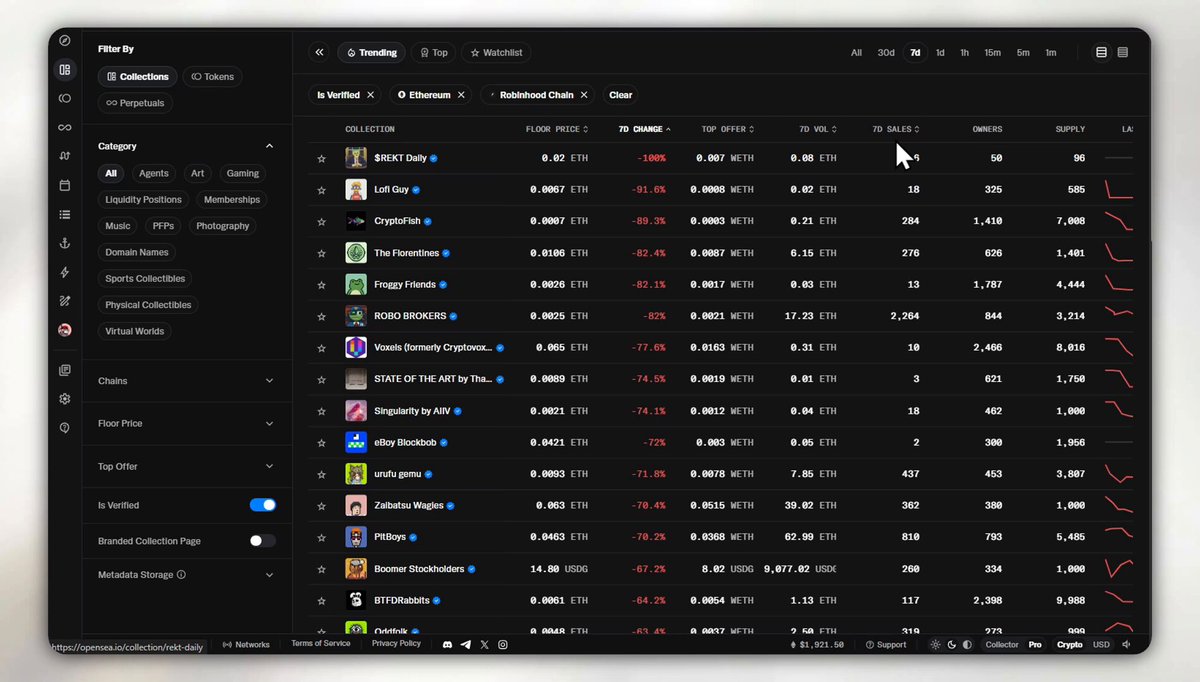Switch to compact table view icon

click(x=1123, y=52)
